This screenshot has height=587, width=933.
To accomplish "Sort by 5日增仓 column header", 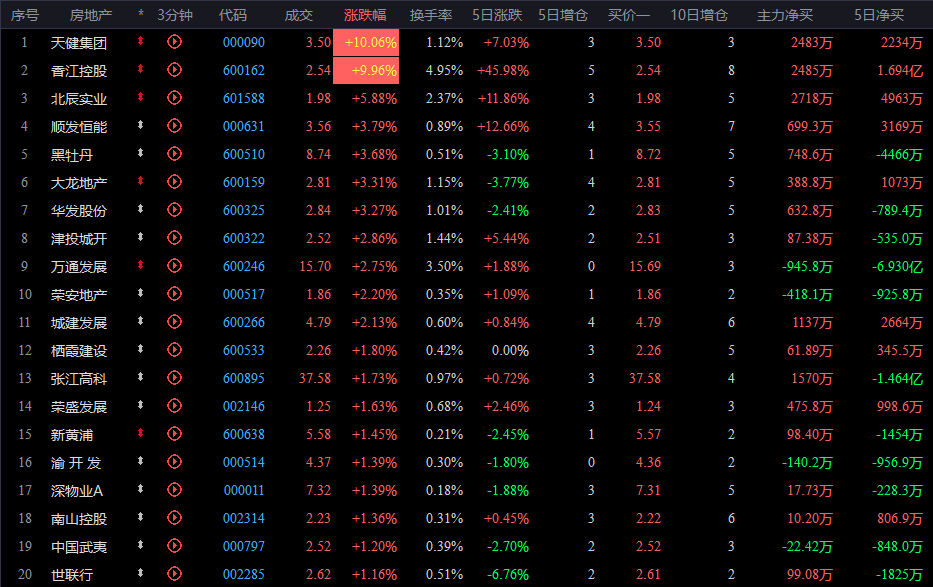I will [x=563, y=15].
